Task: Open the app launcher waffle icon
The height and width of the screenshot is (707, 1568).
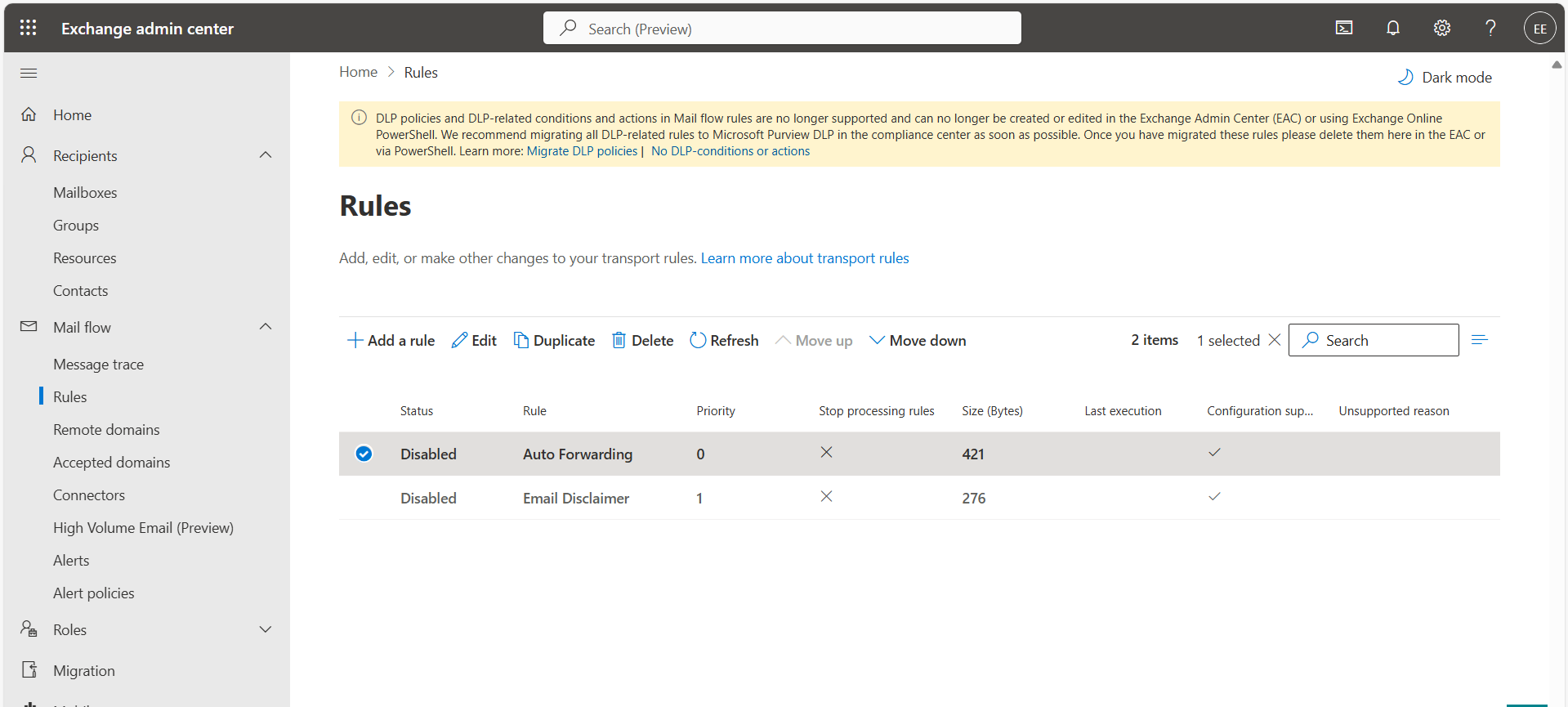Action: 28,28
